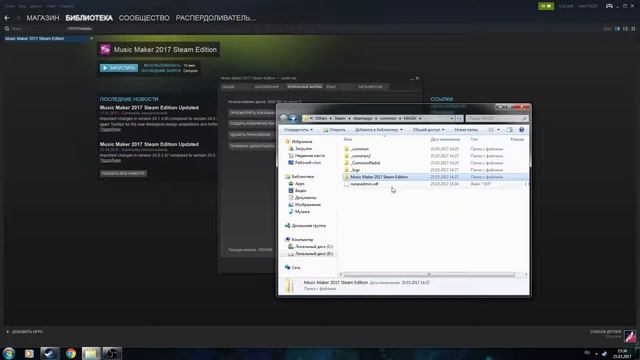The image size is (640, 360).
Task: Open the РАСПЕРДОЛИВАТЕЛЬ profile tab
Action: pyautogui.click(x=216, y=18)
